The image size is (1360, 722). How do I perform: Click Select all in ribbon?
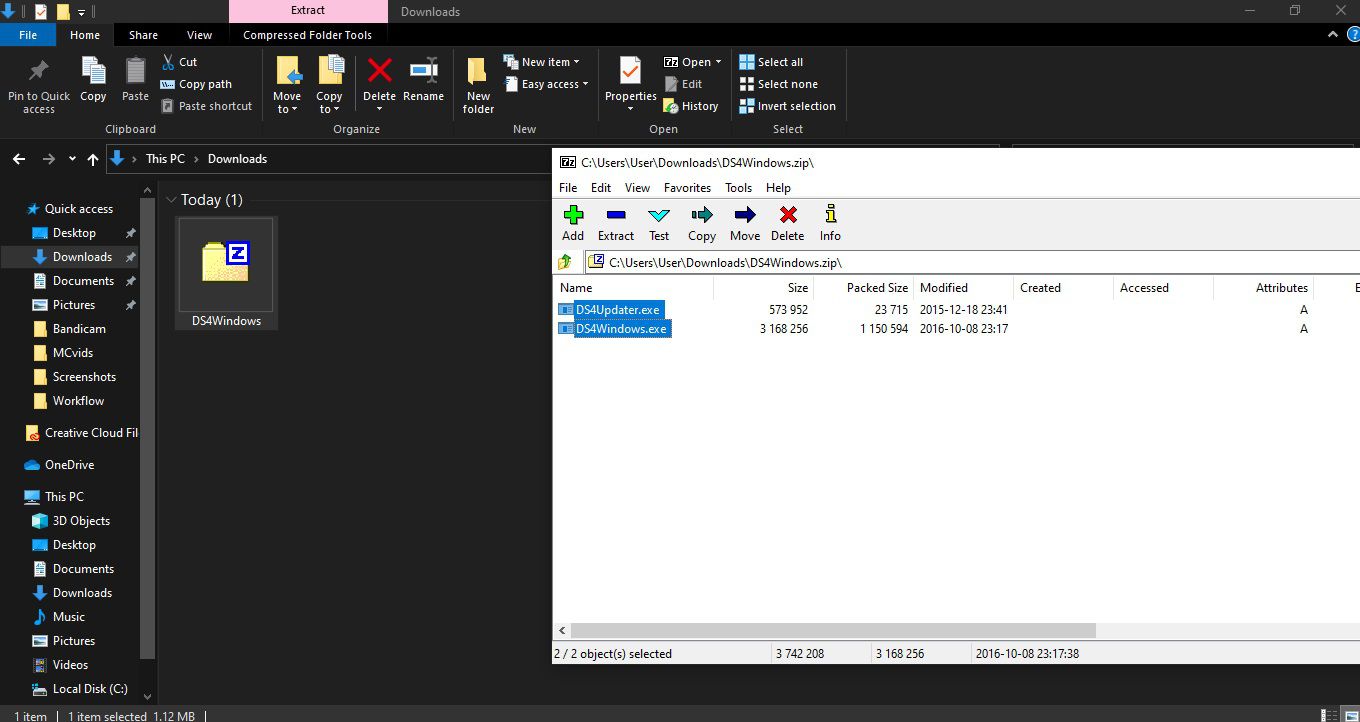(771, 62)
